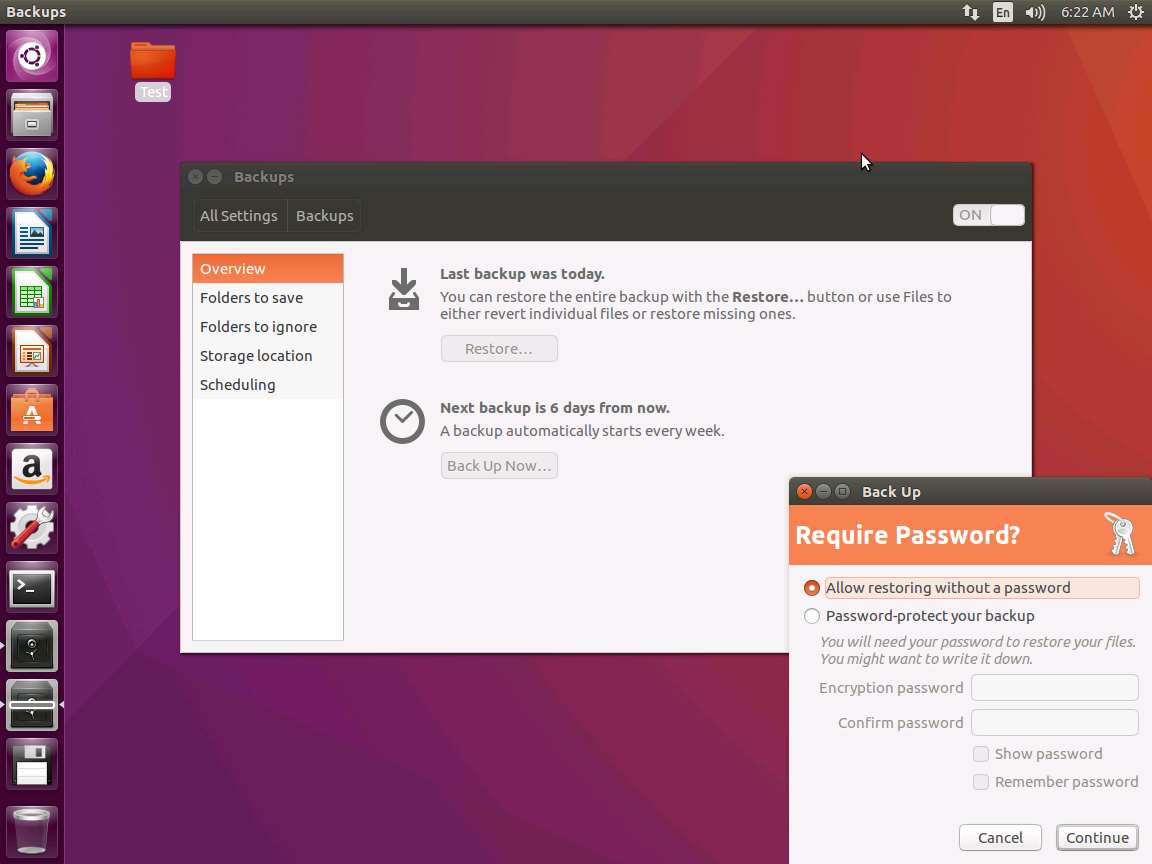Click the network connection indicator
1152x864 pixels.
click(x=971, y=12)
